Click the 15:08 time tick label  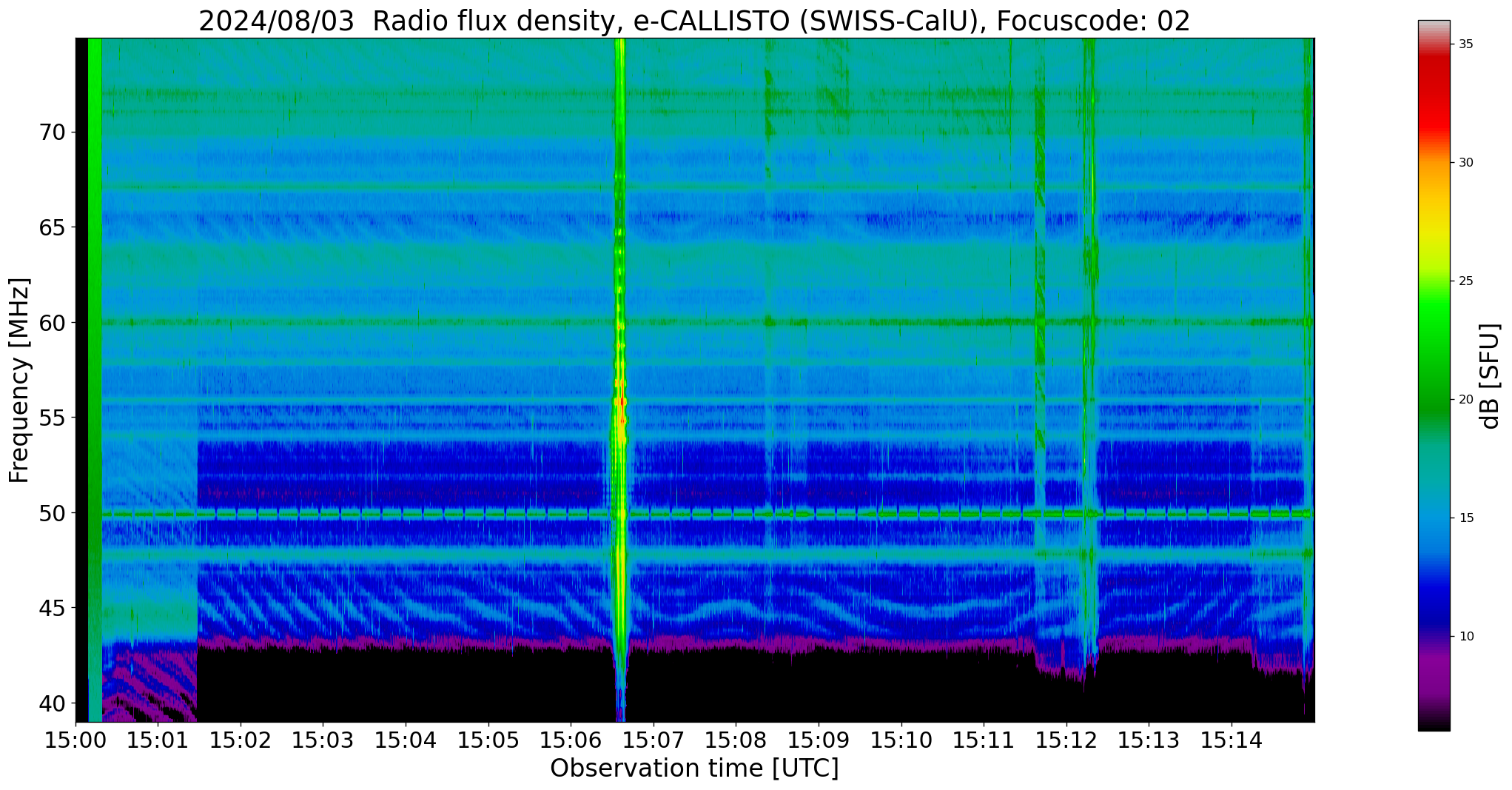(x=736, y=740)
